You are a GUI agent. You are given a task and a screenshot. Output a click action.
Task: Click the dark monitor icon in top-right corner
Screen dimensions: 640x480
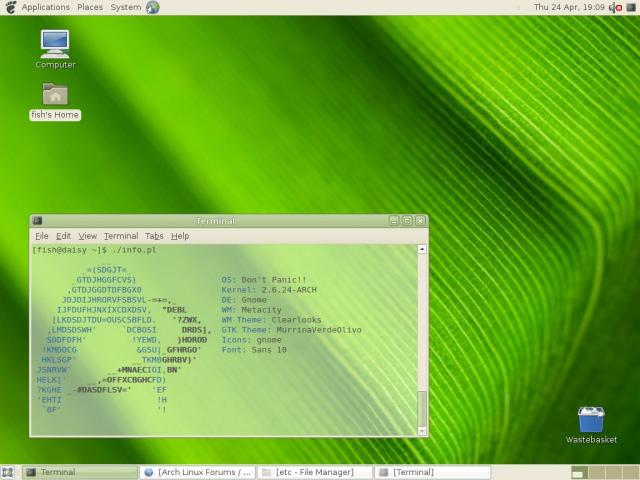pyautogui.click(x=631, y=7)
